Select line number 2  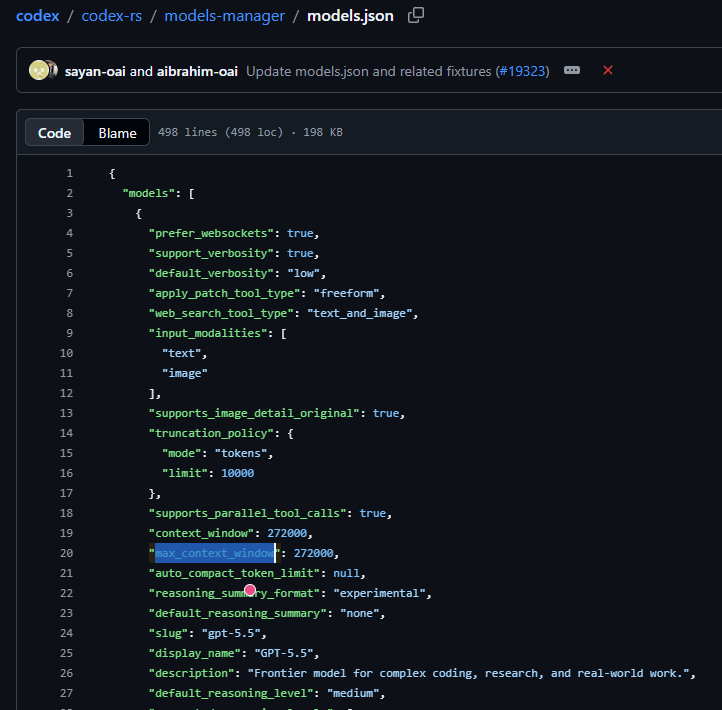tap(70, 193)
